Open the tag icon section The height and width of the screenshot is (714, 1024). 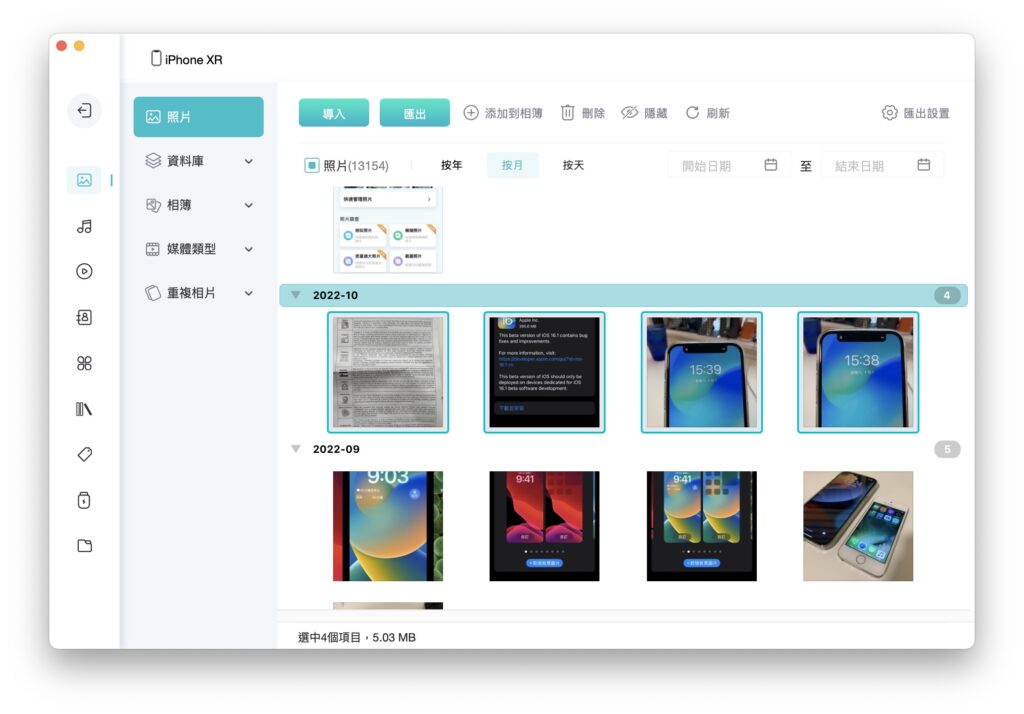[84, 454]
